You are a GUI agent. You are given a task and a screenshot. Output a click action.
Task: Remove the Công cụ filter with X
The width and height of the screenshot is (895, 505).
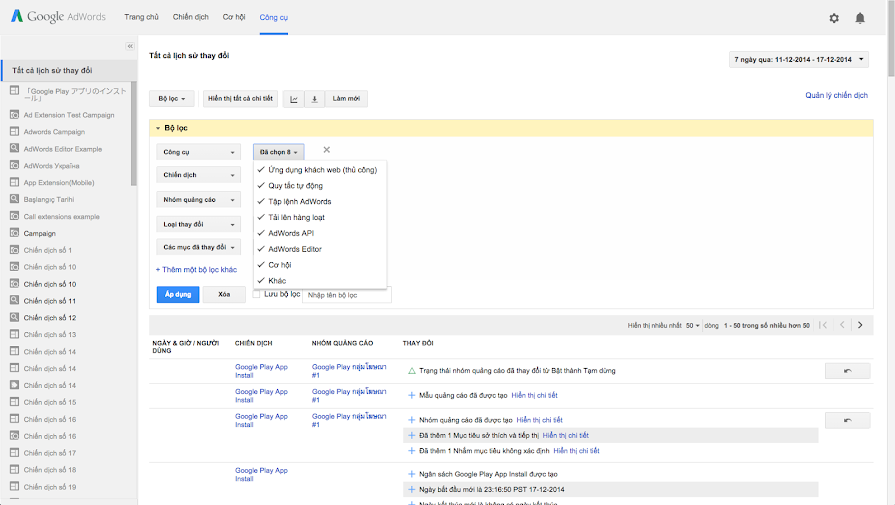(326, 150)
